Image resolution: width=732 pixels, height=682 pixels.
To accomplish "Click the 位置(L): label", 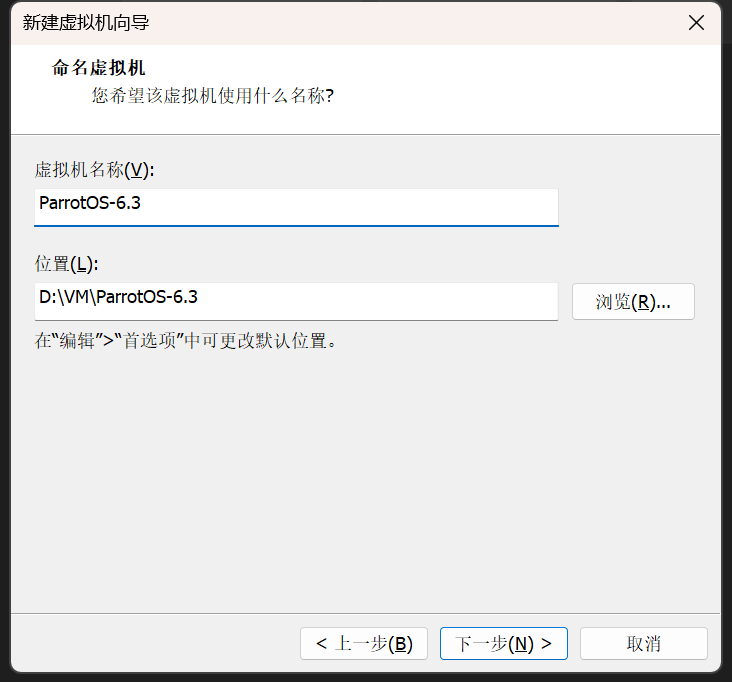I will click(67, 264).
